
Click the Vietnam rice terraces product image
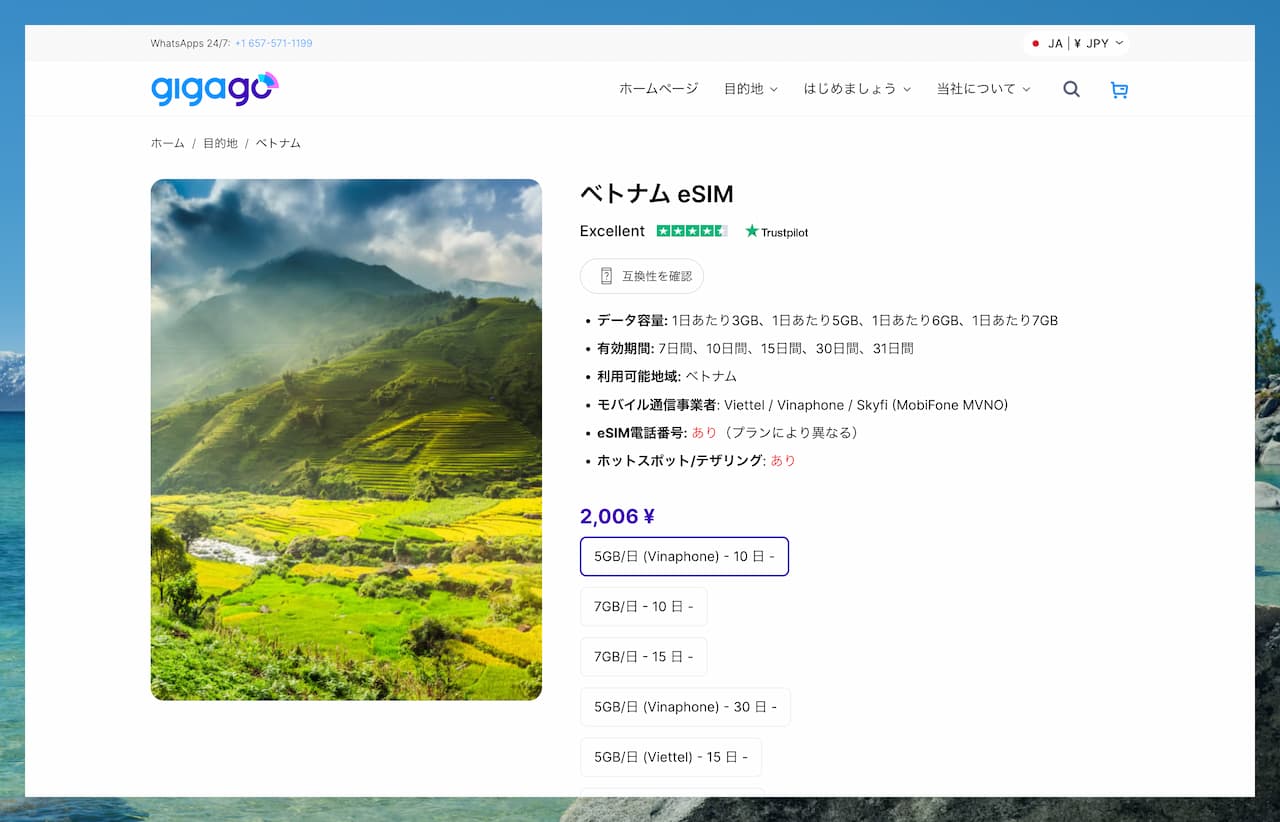[346, 439]
